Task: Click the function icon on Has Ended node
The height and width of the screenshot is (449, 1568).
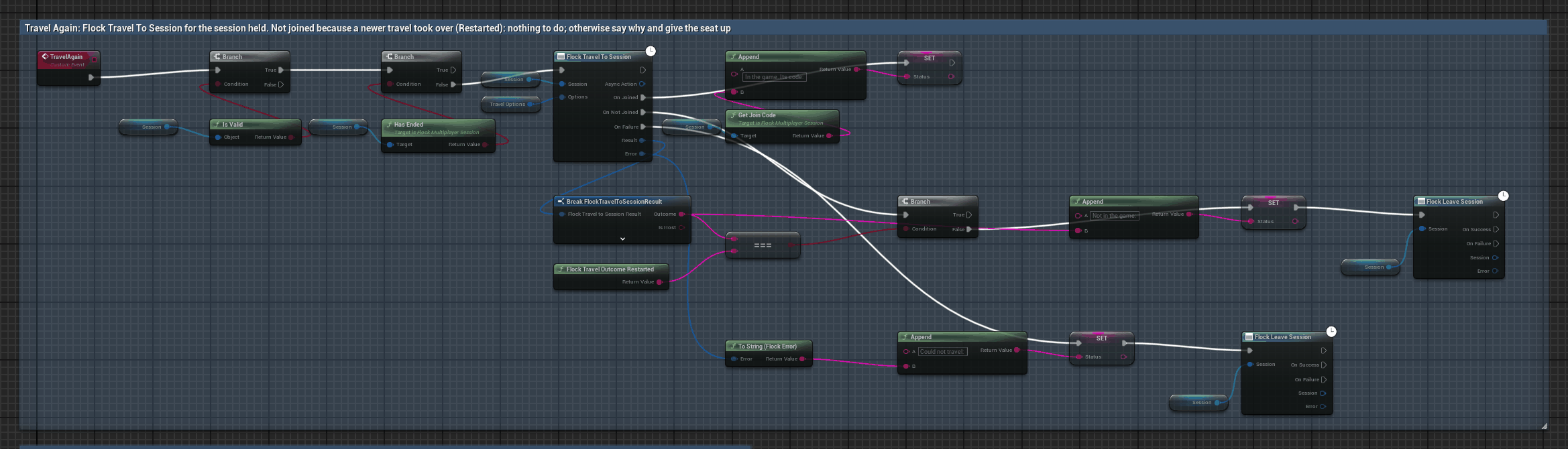Action: click(389, 125)
